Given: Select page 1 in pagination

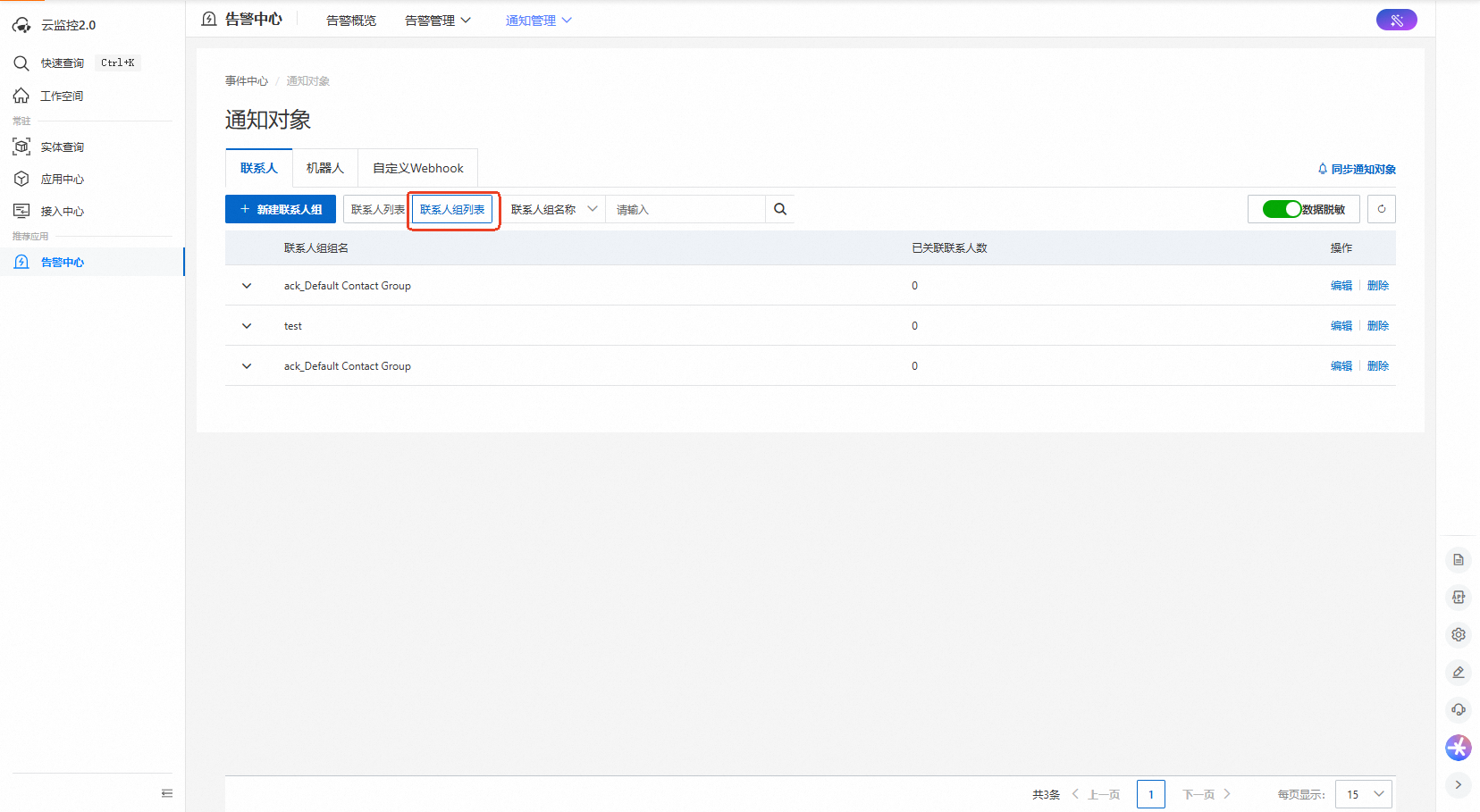Looking at the screenshot, I should click(x=1151, y=794).
